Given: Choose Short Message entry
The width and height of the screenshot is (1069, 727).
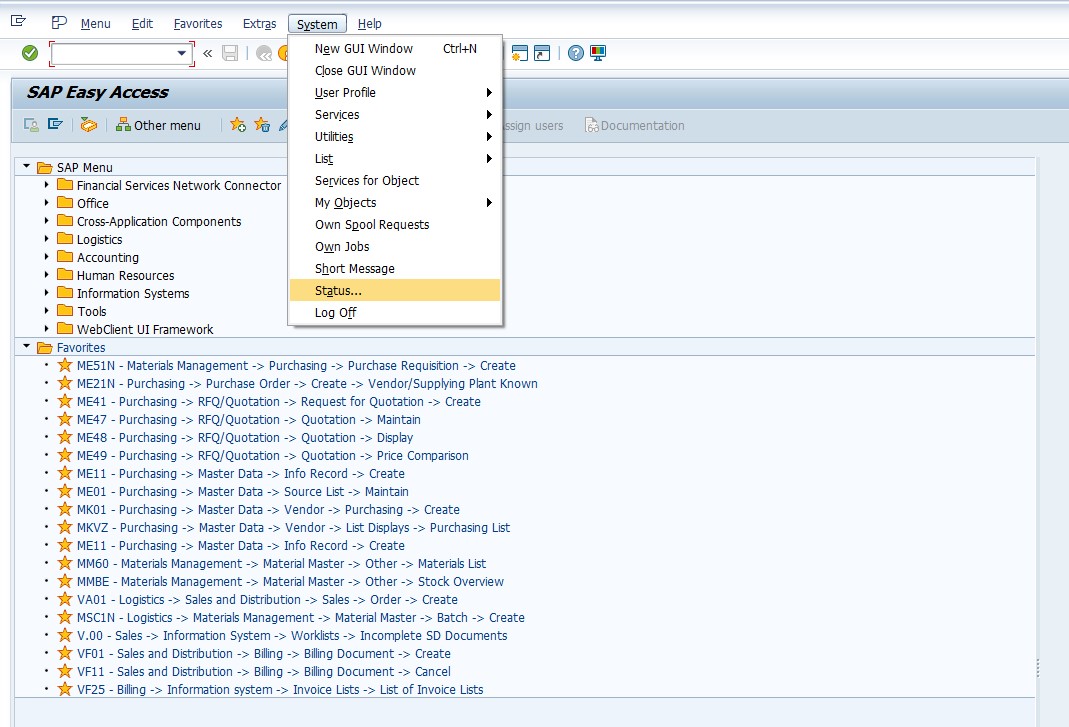Looking at the screenshot, I should 395,269.
